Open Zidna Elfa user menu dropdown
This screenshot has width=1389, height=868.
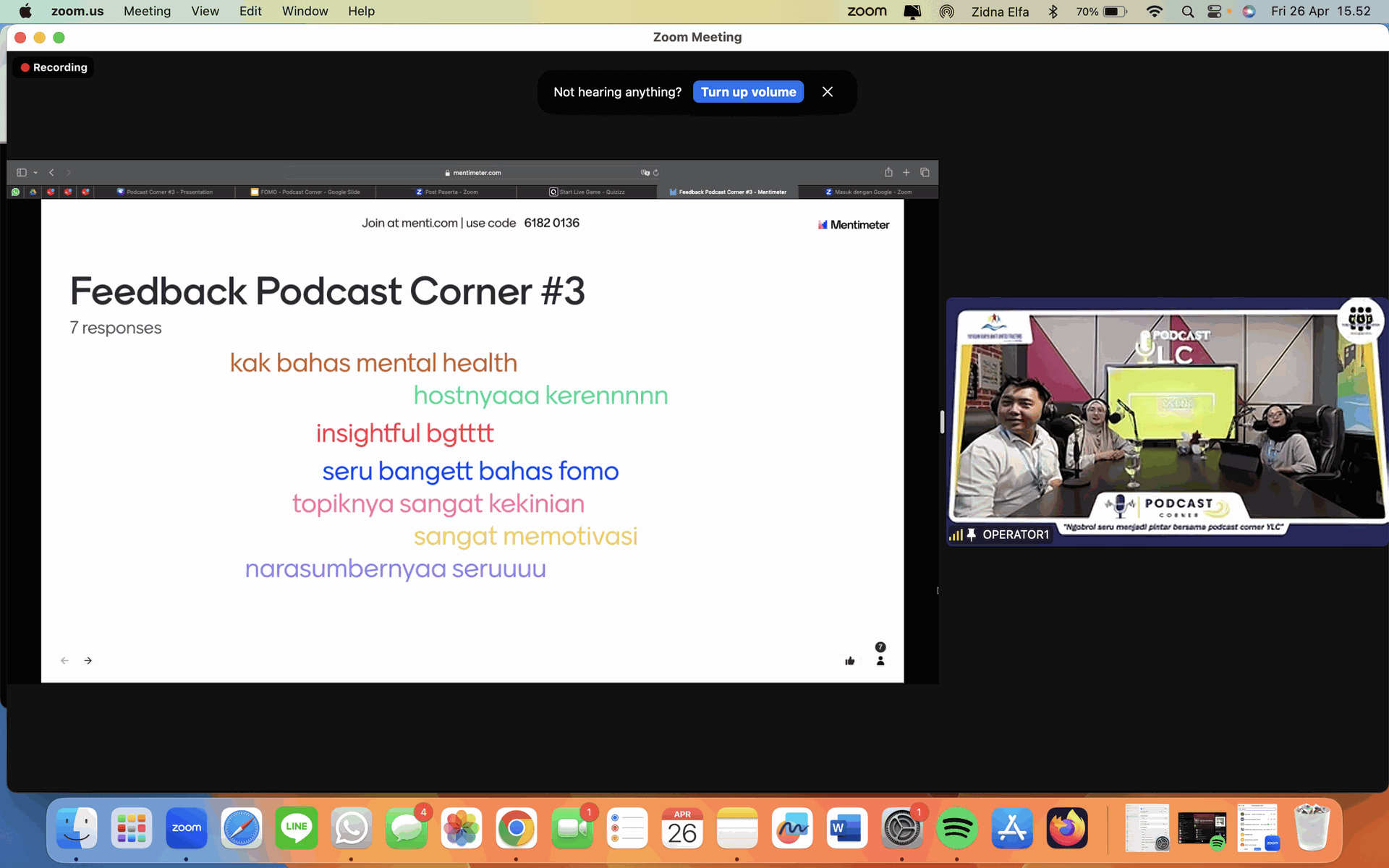1000,11
